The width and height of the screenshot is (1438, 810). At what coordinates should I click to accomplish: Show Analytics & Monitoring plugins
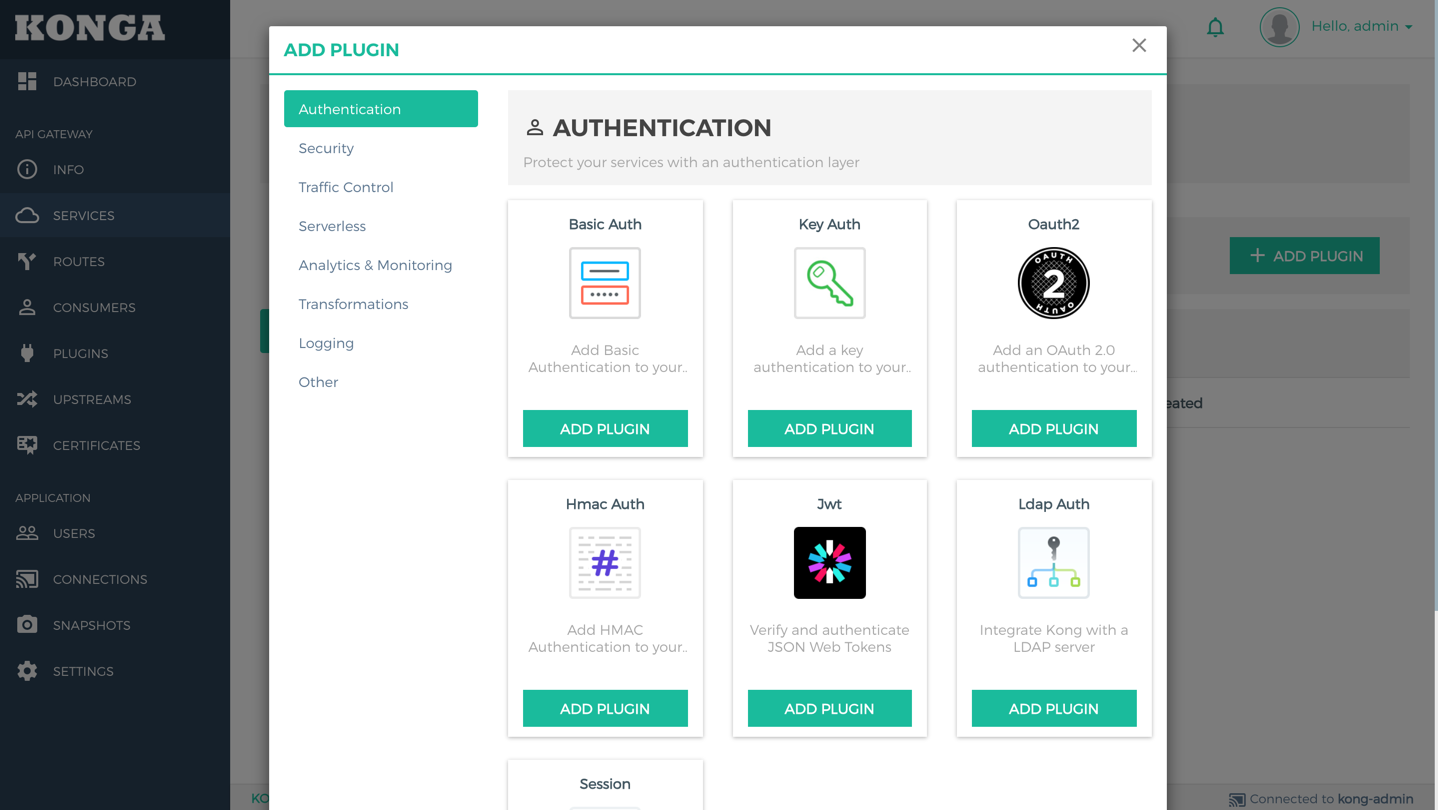(381, 265)
